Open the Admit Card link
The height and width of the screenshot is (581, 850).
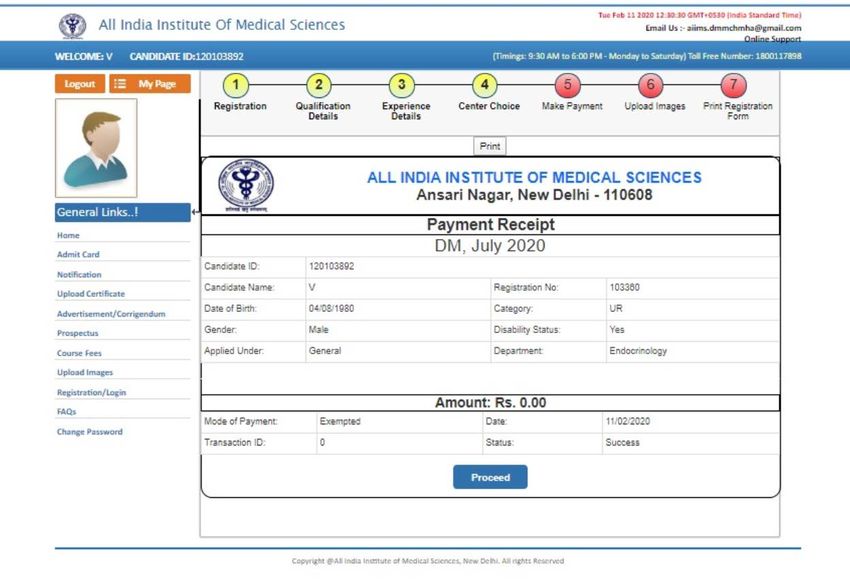[x=78, y=254]
